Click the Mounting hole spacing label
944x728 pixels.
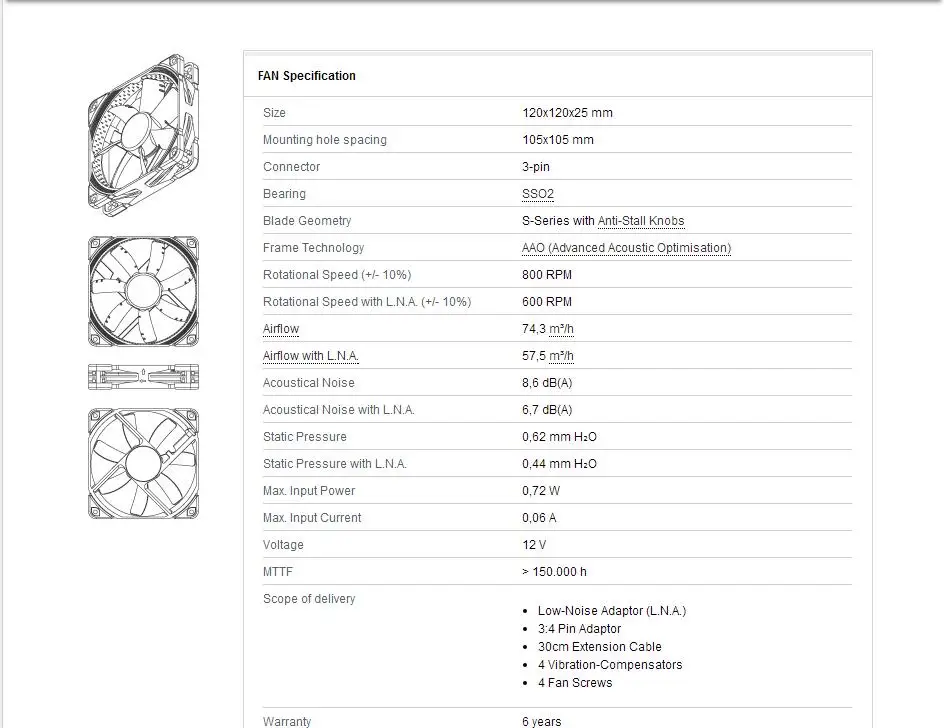[324, 140]
